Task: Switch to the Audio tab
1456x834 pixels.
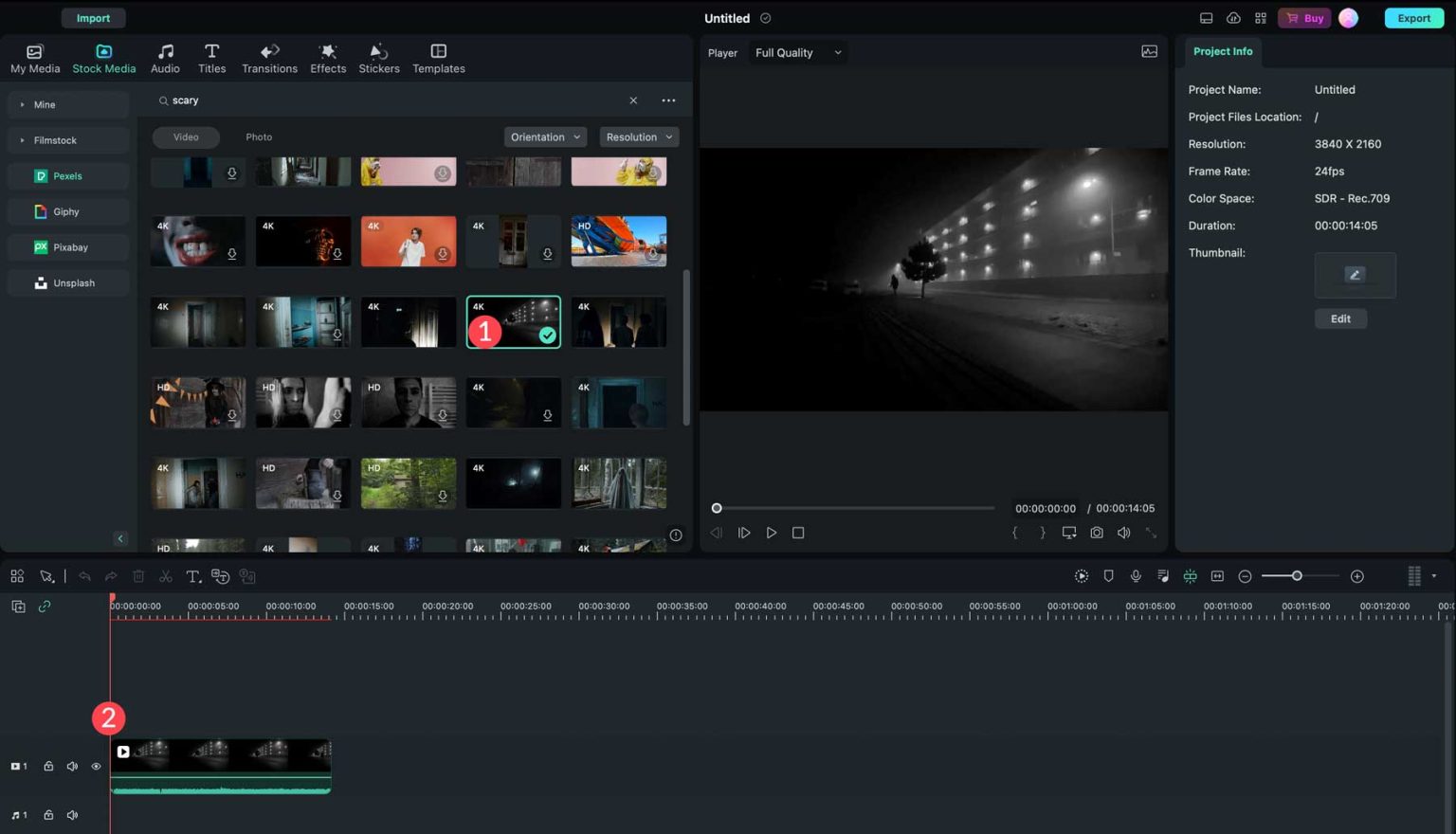Action: click(165, 57)
